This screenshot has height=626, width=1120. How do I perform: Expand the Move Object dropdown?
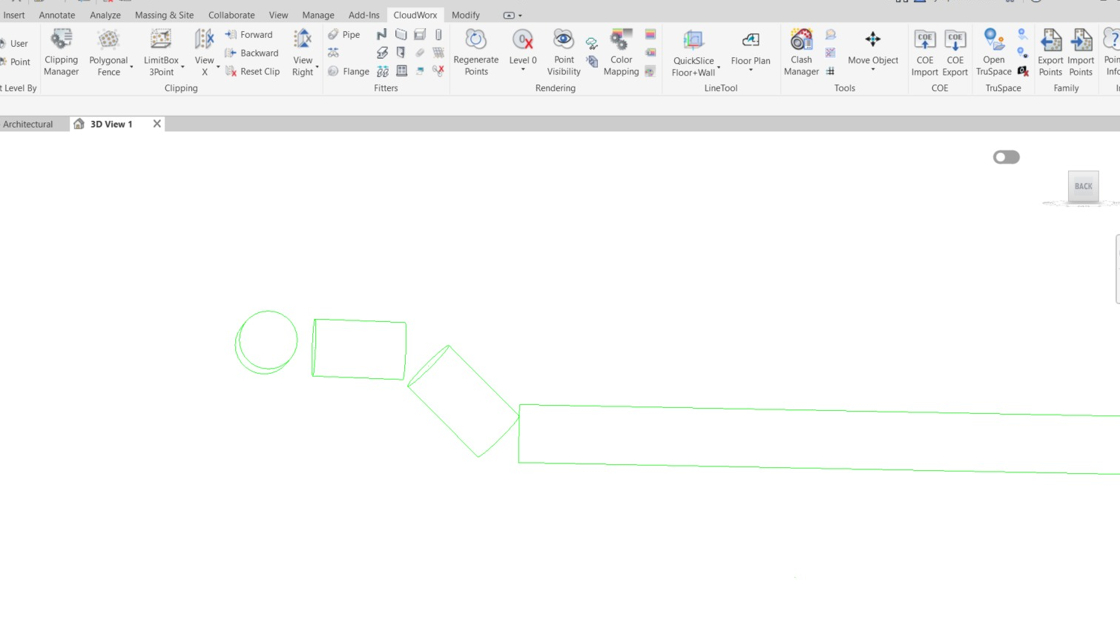[873, 70]
